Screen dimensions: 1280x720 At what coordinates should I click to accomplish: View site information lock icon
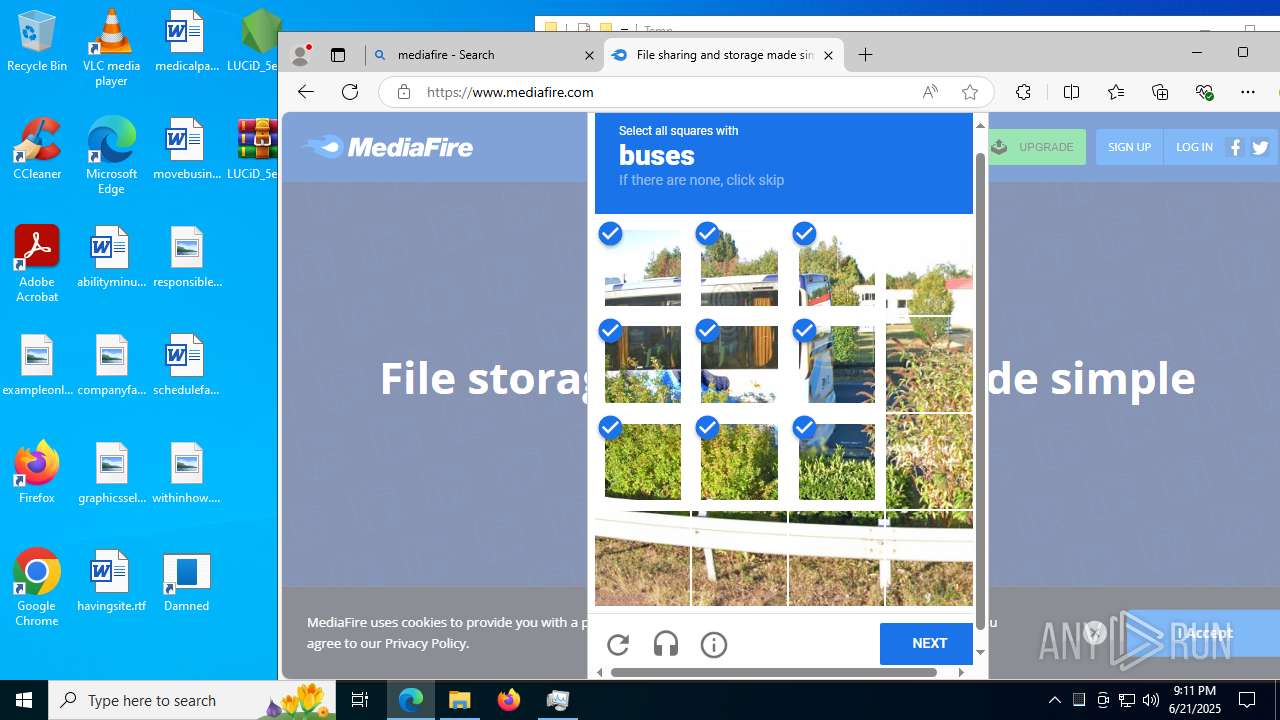404,92
